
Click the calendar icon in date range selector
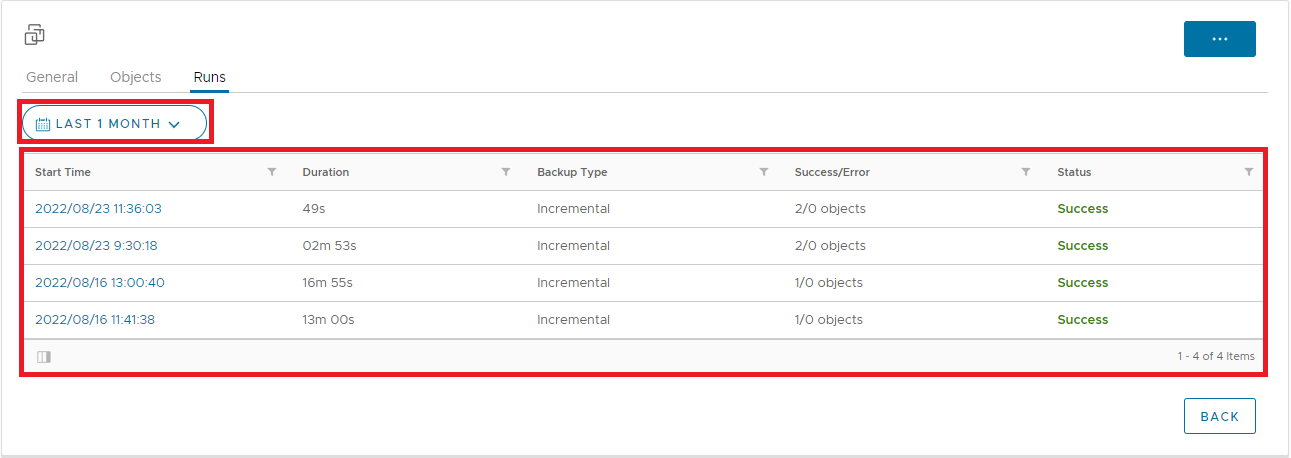coord(43,124)
